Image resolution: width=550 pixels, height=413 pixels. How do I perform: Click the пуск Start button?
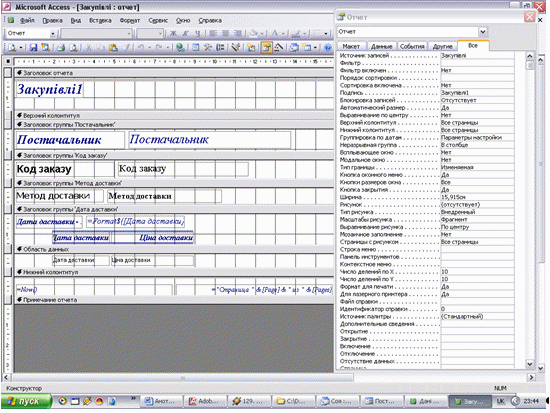tap(26, 401)
